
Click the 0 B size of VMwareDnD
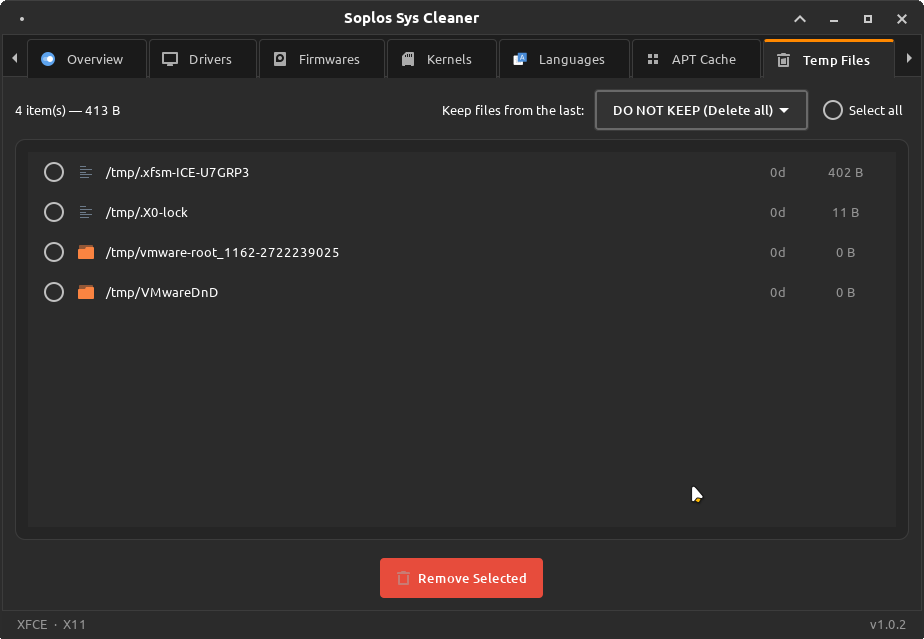point(845,293)
